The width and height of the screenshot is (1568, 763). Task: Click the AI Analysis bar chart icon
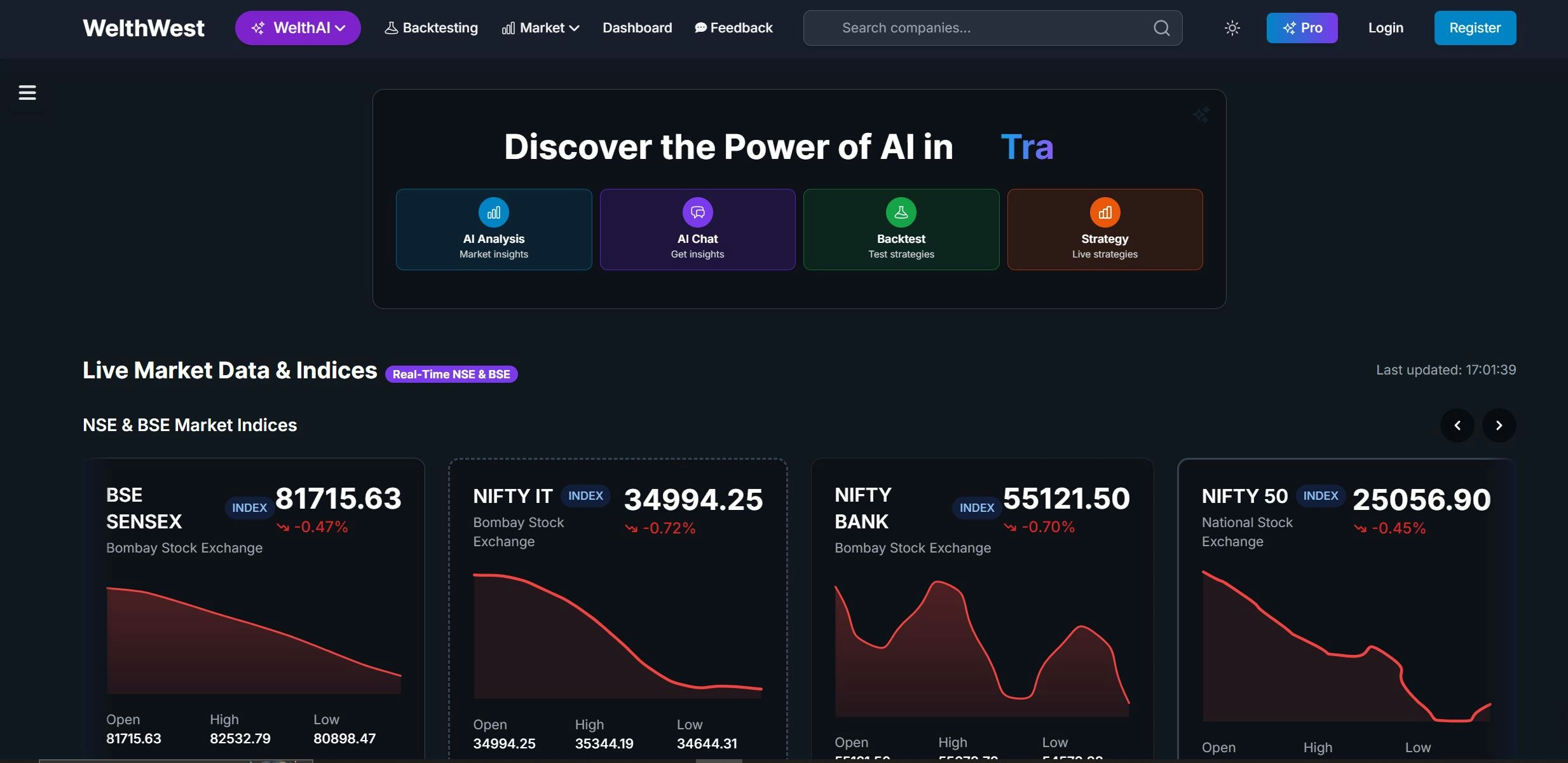tap(494, 212)
